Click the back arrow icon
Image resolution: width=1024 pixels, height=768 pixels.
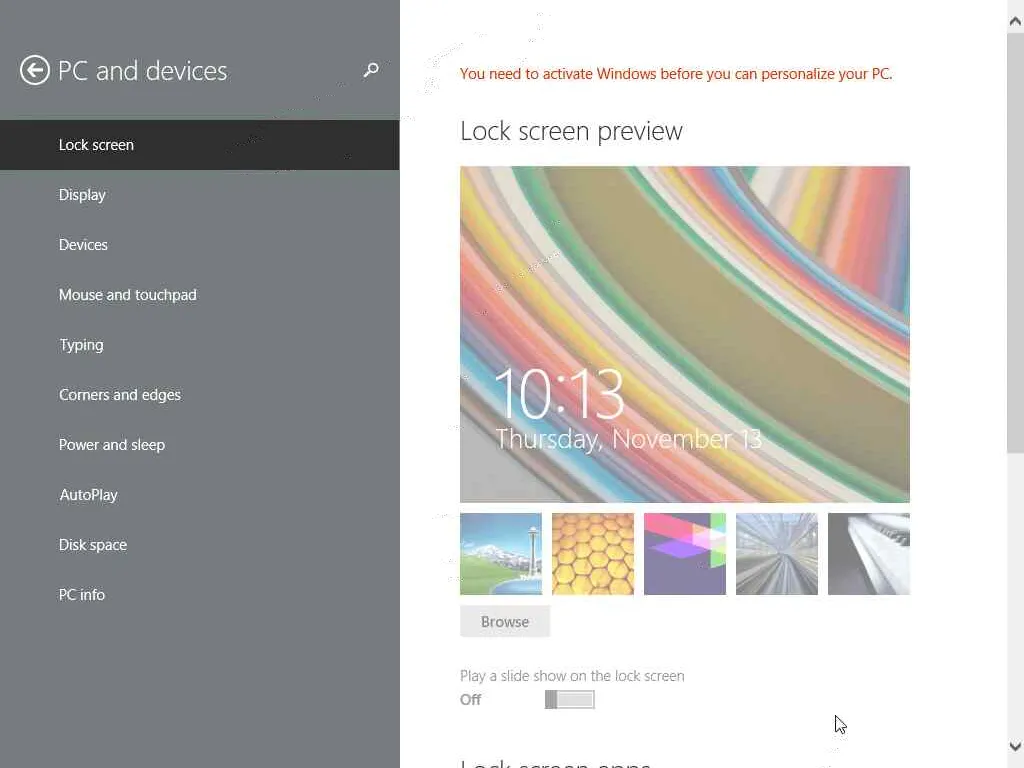[x=35, y=70]
